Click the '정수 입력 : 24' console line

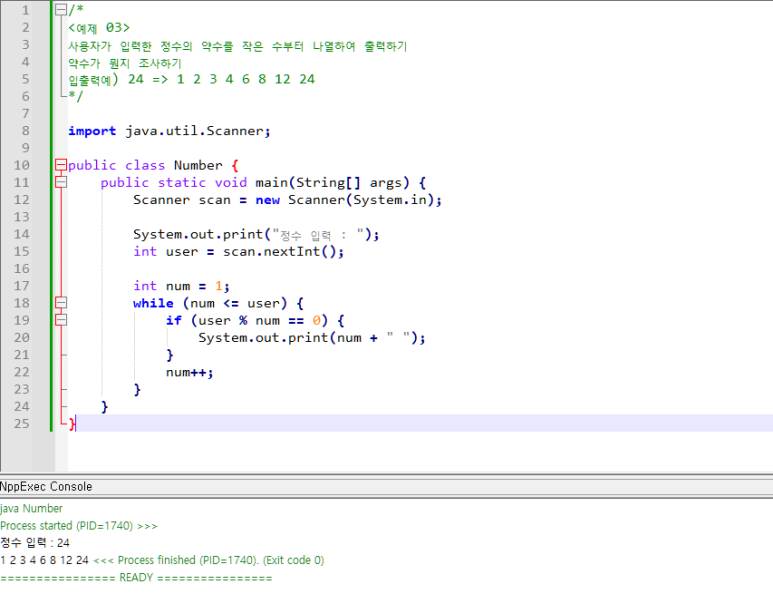point(35,543)
